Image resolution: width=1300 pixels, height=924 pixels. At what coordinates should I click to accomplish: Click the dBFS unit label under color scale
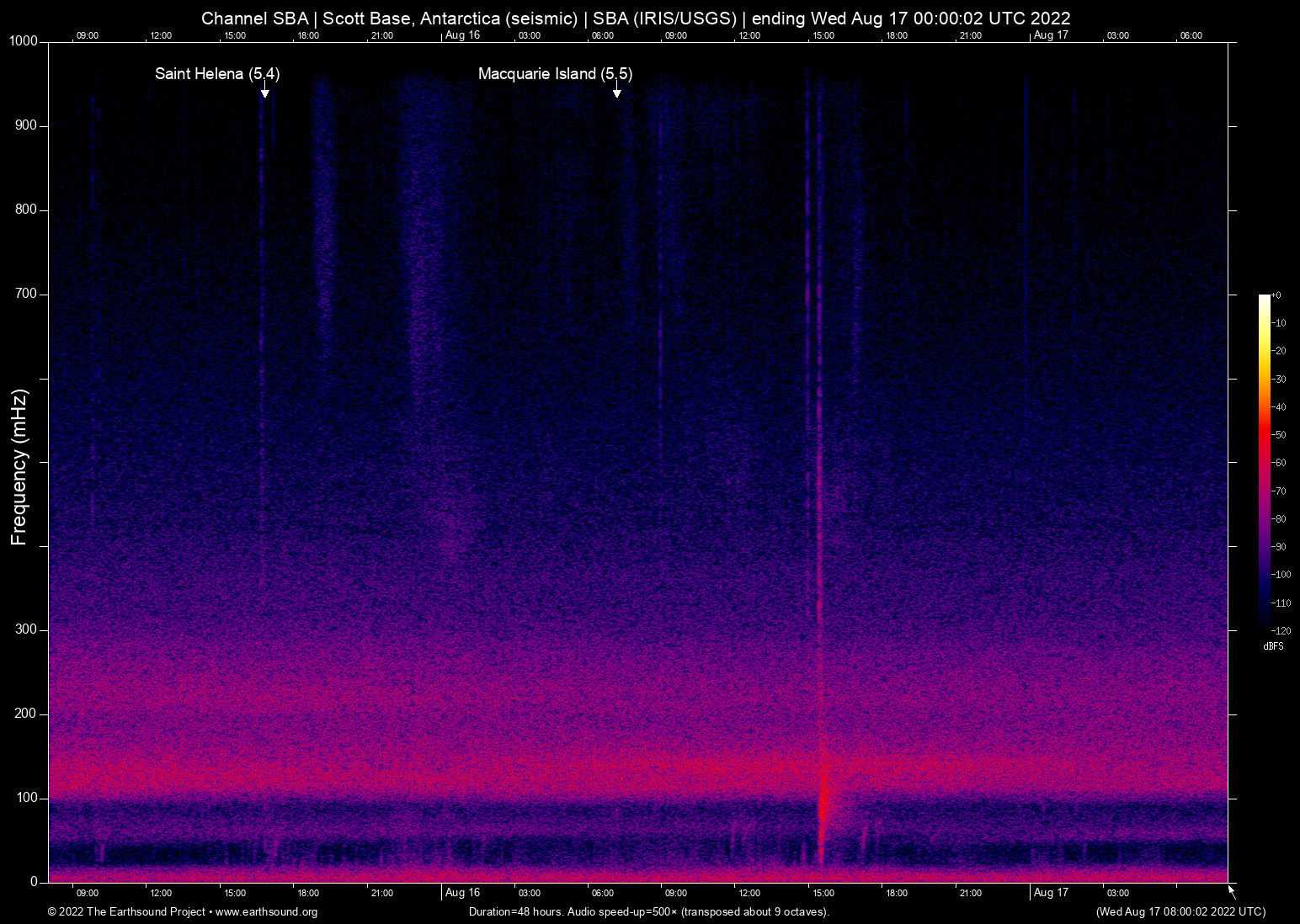pyautogui.click(x=1273, y=646)
